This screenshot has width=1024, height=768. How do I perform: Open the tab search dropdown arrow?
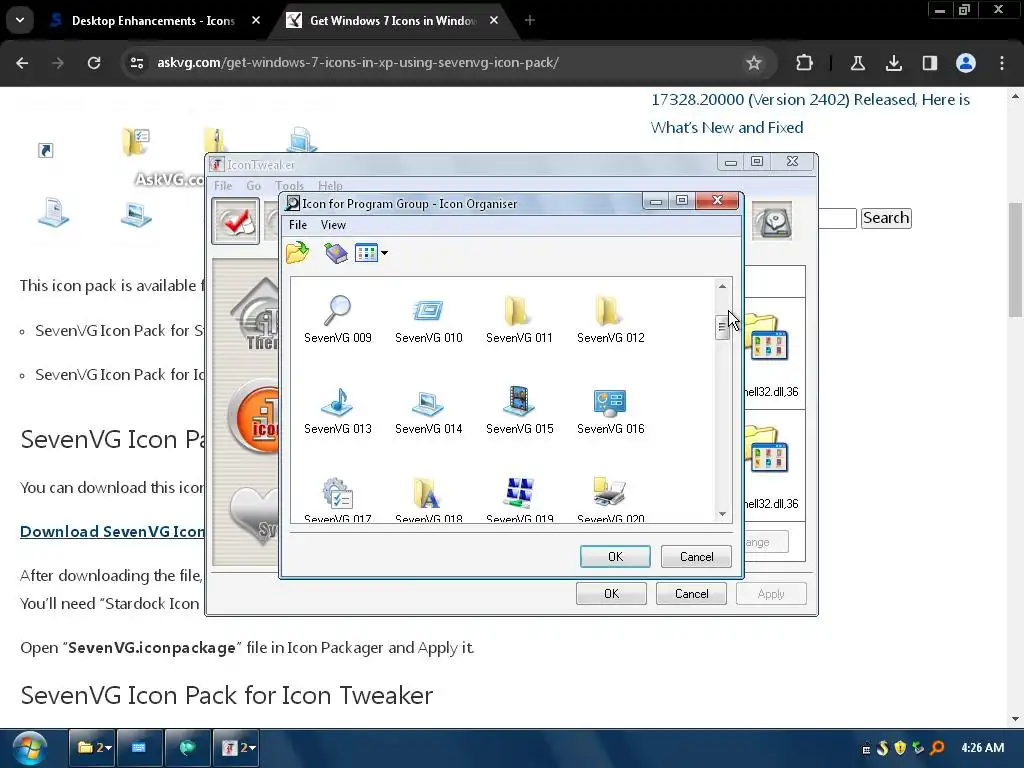[x=20, y=20]
